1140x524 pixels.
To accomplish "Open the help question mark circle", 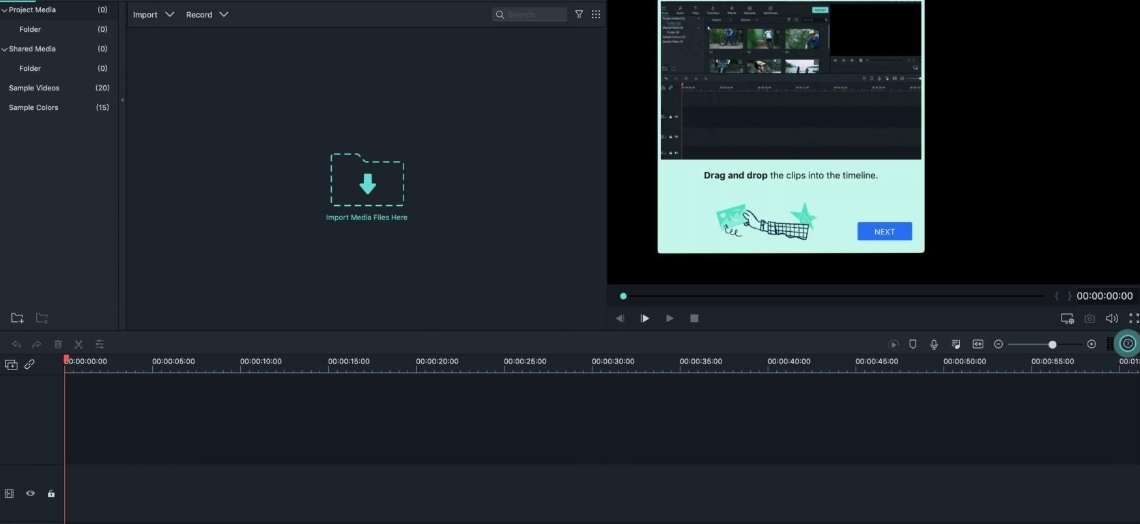I will coord(1128,344).
